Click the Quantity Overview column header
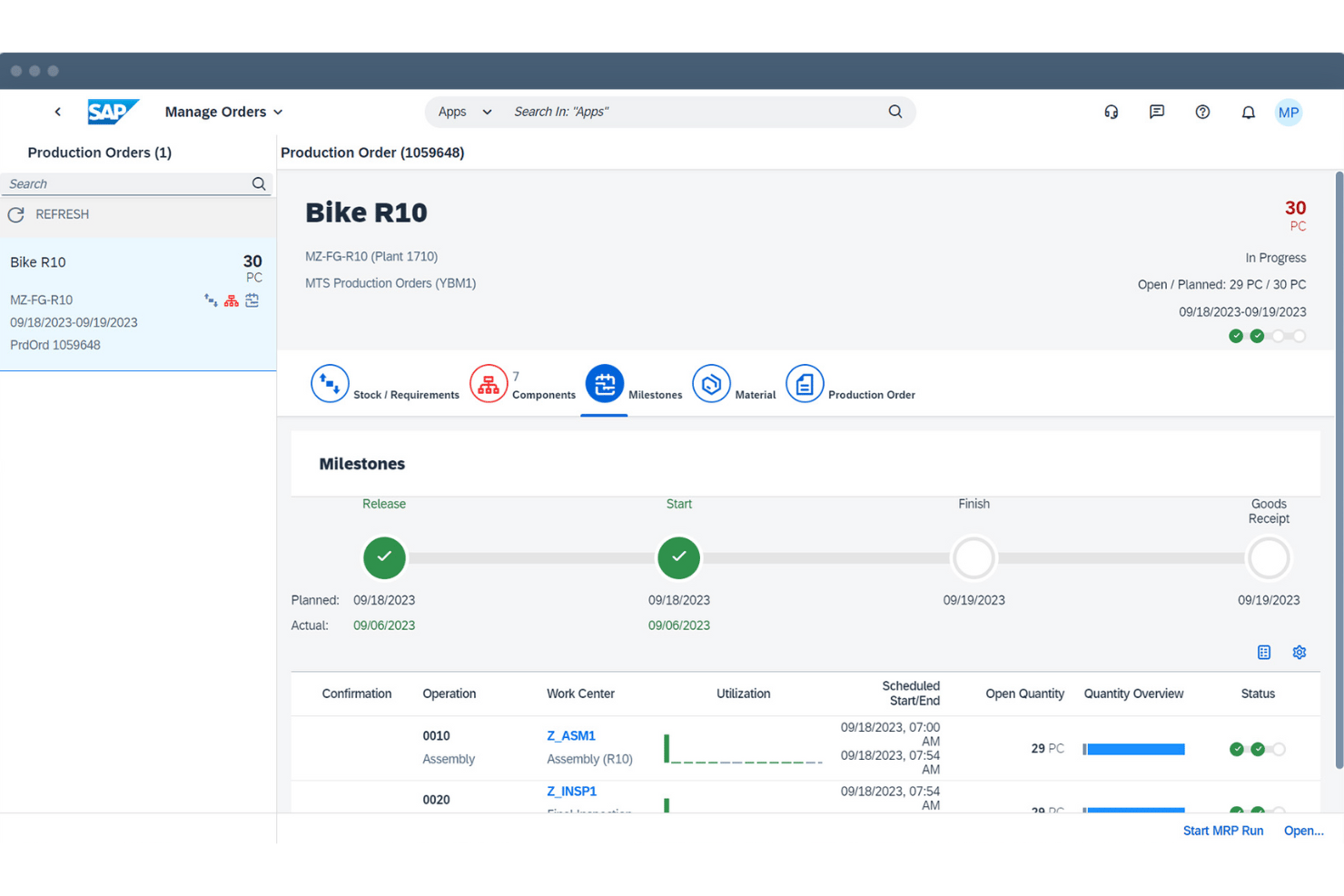1344x896 pixels. [1133, 694]
